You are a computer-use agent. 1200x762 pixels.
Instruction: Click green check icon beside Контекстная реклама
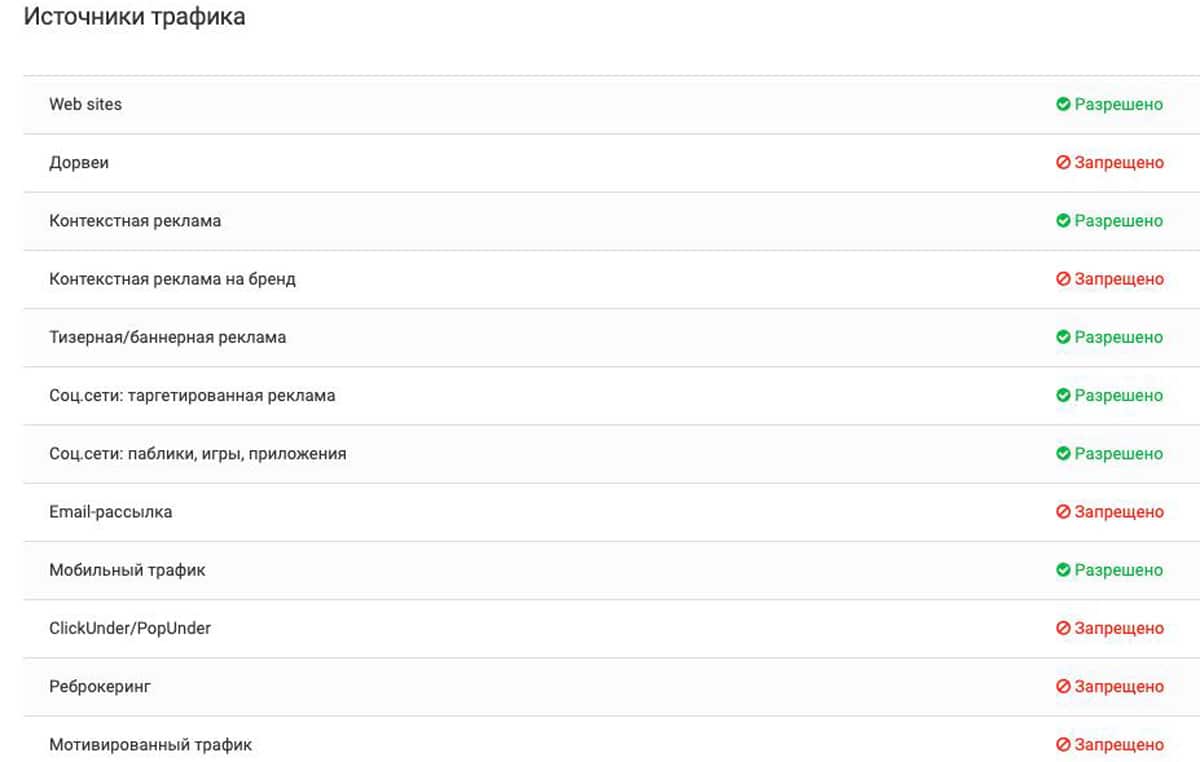tap(1063, 221)
